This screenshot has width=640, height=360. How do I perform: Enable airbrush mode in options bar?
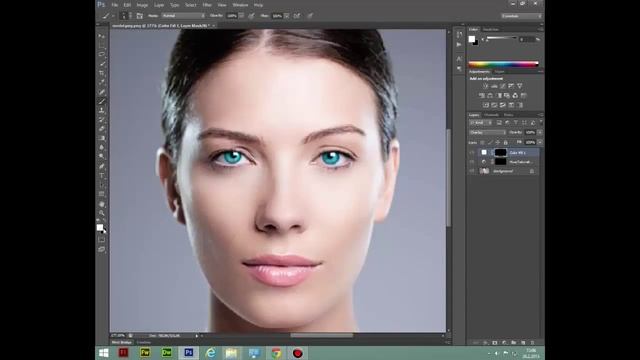coord(297,16)
